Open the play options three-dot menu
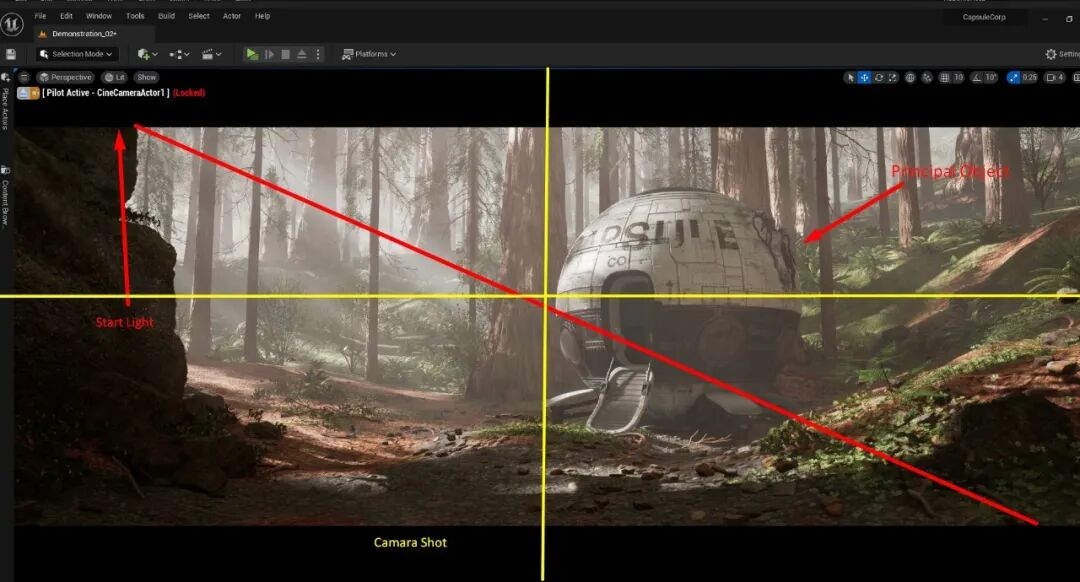Image resolution: width=1080 pixels, height=582 pixels. tap(318, 54)
